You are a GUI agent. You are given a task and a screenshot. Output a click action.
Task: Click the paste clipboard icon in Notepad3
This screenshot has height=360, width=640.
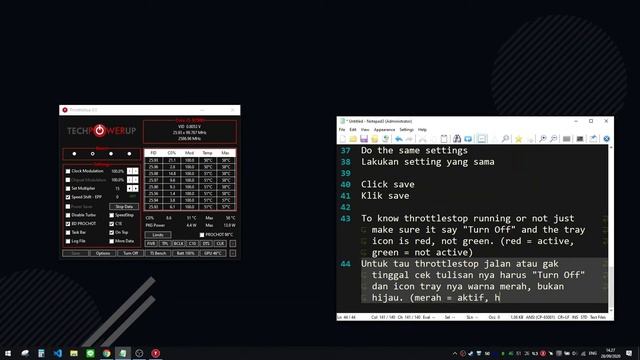(x=444, y=139)
